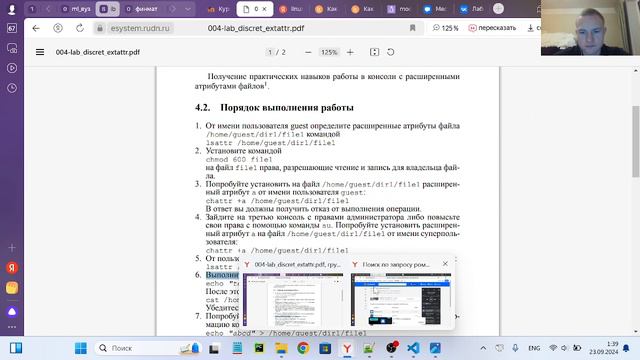Click the microphone tray icon
640x360 pixels.
tap(515, 348)
